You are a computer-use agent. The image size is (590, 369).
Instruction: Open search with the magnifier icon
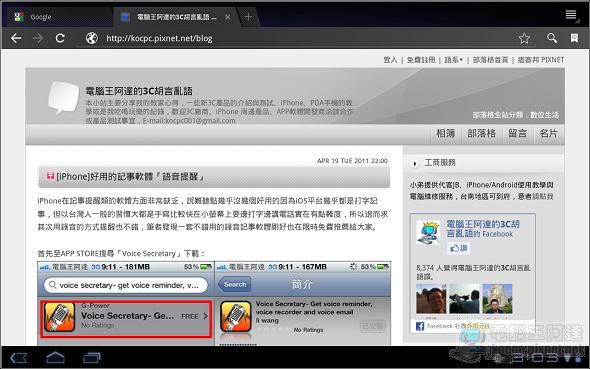pos(552,38)
